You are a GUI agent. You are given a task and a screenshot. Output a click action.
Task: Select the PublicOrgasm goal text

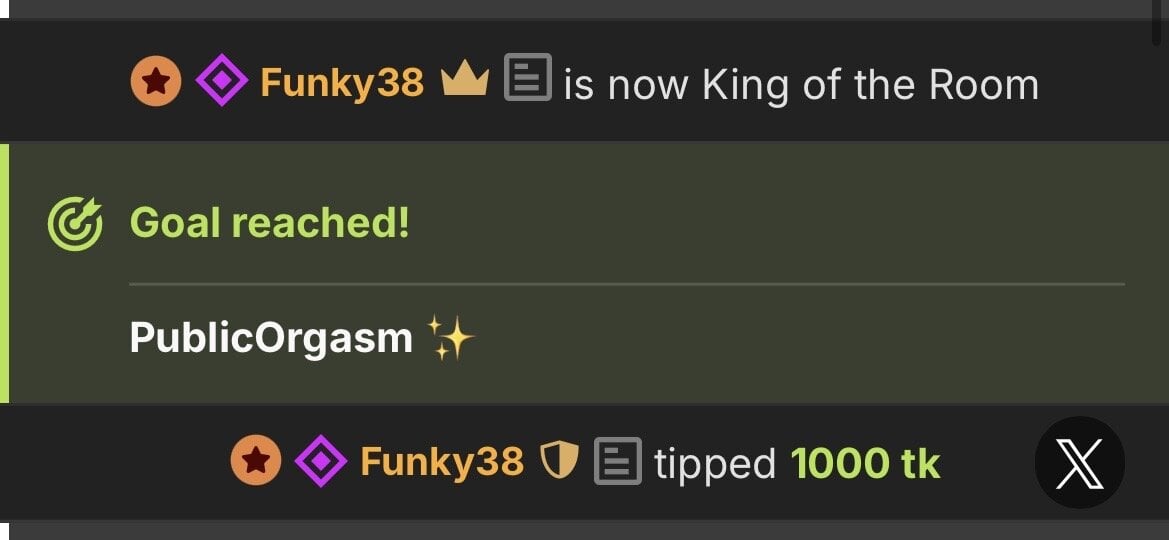(x=271, y=338)
